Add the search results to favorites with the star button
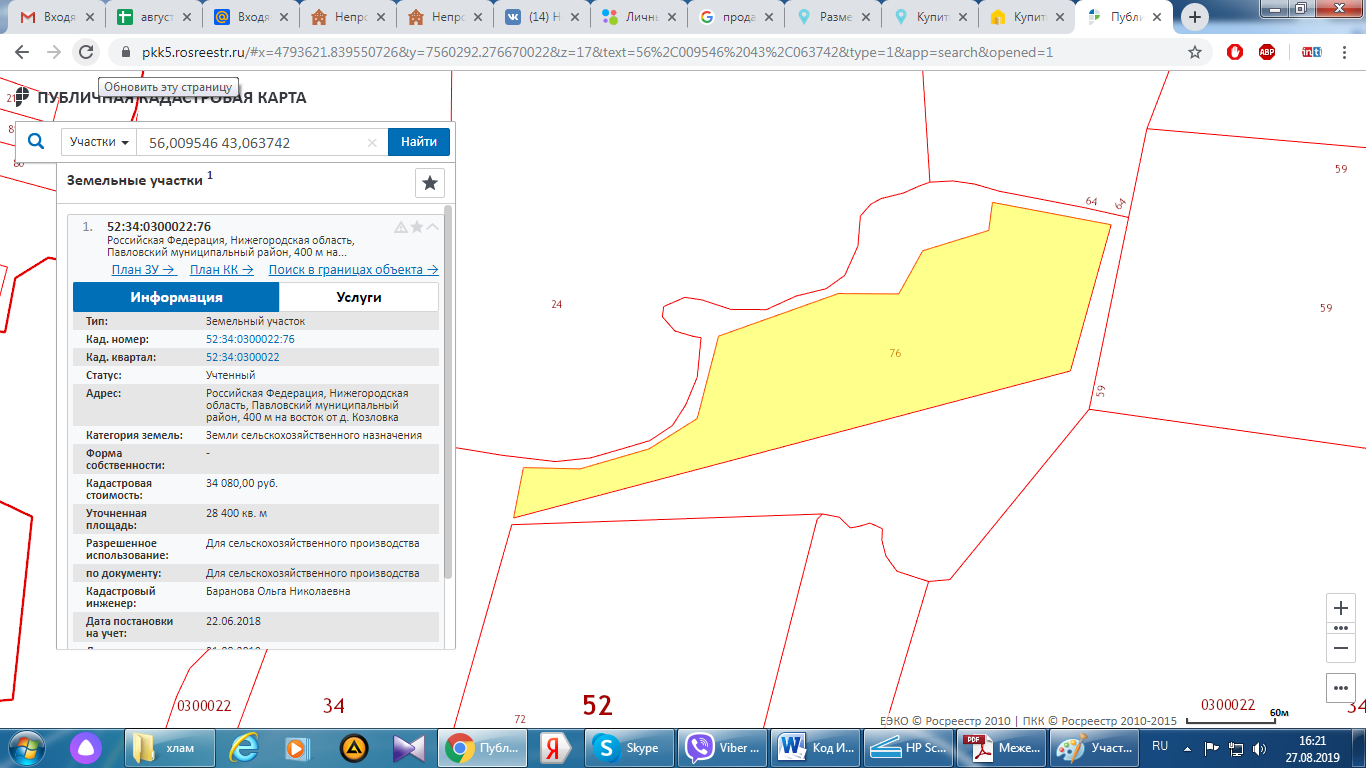 430,183
